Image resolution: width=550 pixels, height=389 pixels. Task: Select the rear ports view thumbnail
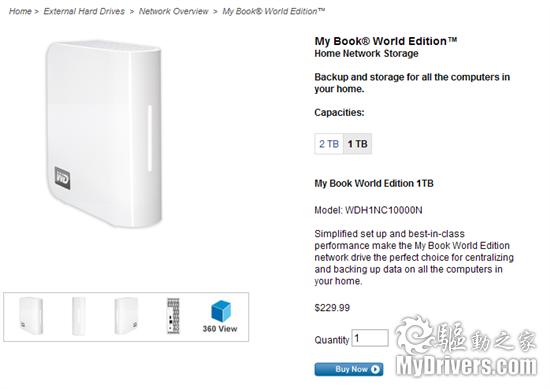pos(173,316)
